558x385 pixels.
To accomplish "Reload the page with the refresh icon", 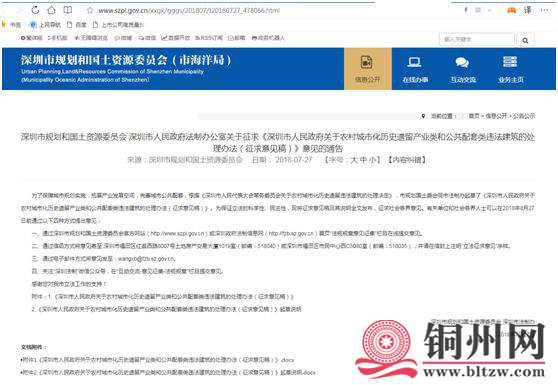I will (35, 10).
